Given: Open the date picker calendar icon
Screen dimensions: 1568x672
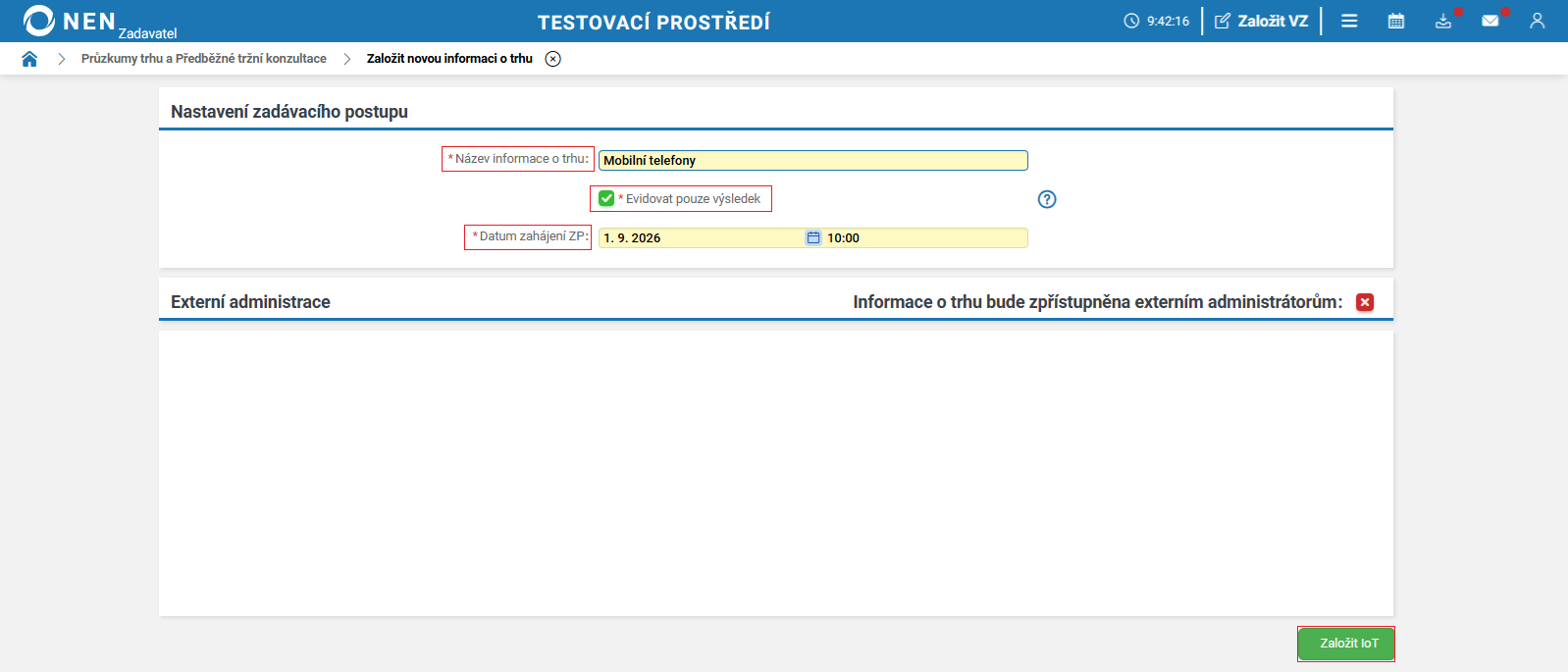Looking at the screenshot, I should coord(813,237).
